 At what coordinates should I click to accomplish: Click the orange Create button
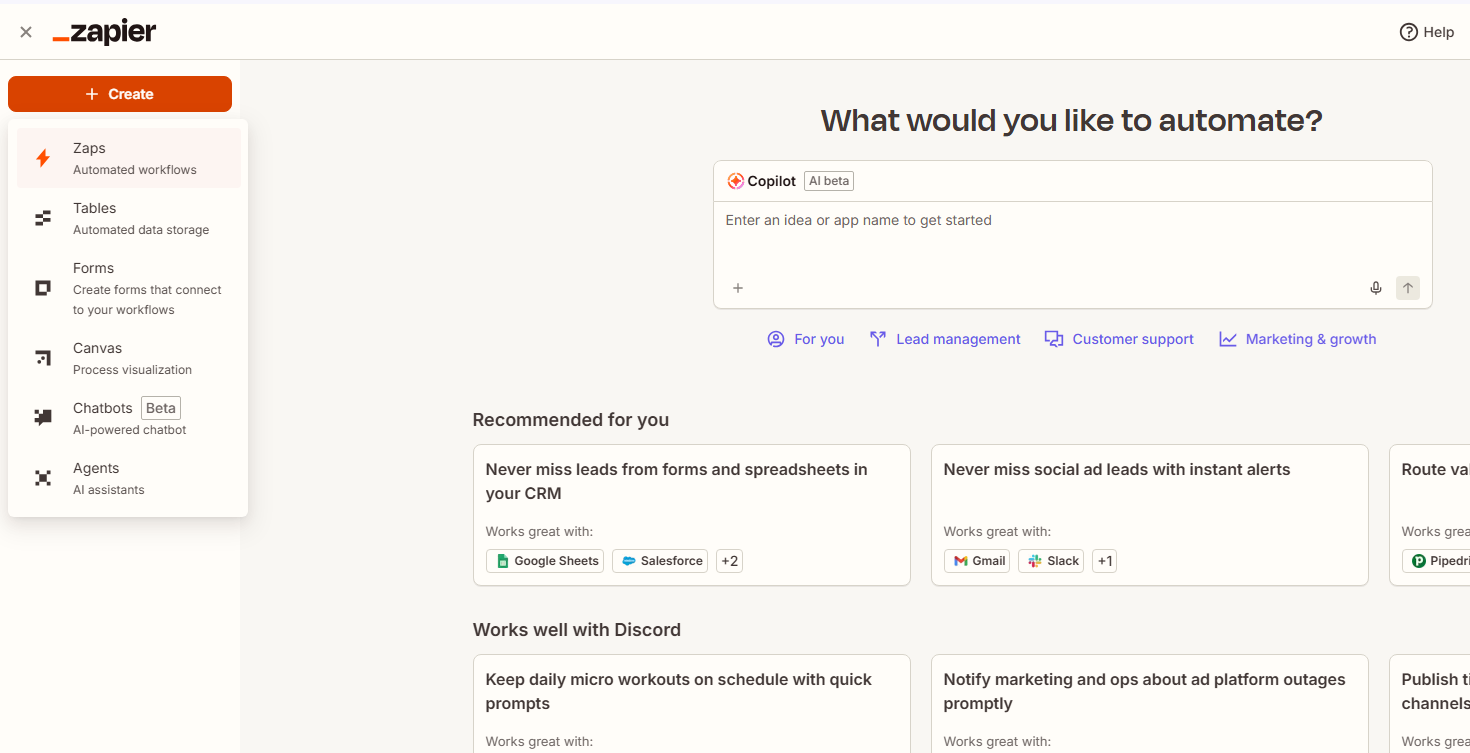click(x=120, y=94)
